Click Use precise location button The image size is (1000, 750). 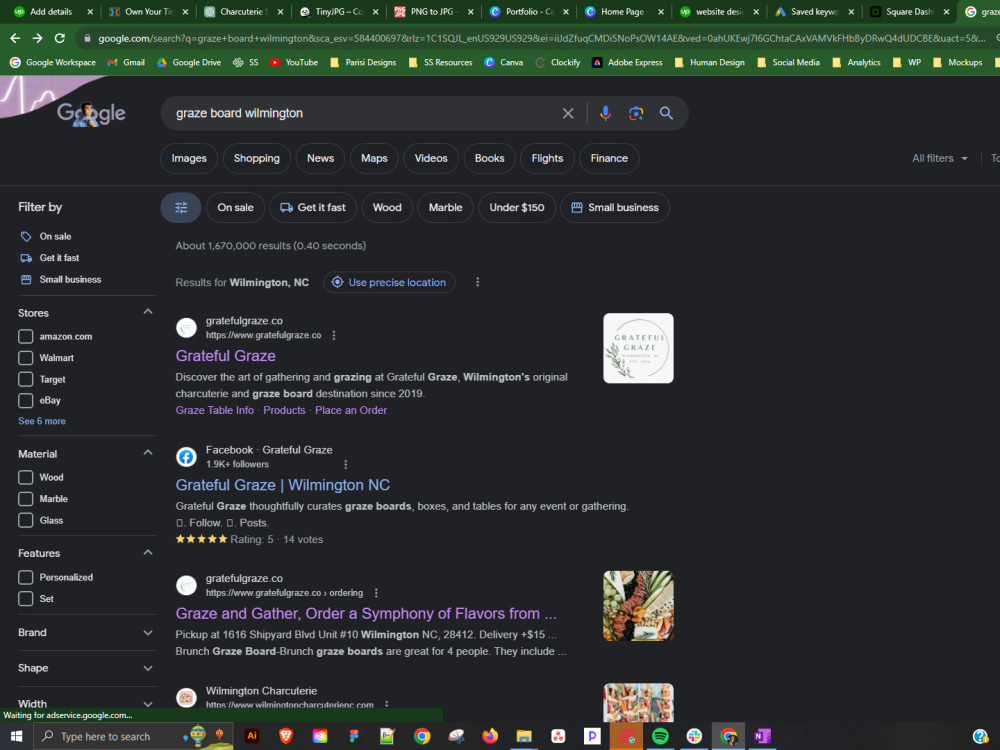point(389,282)
